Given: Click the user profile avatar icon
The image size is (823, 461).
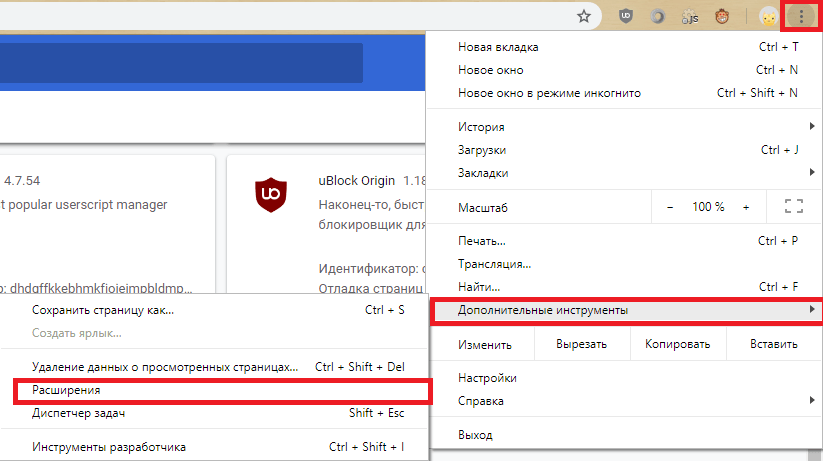Looking at the screenshot, I should pyautogui.click(x=768, y=17).
